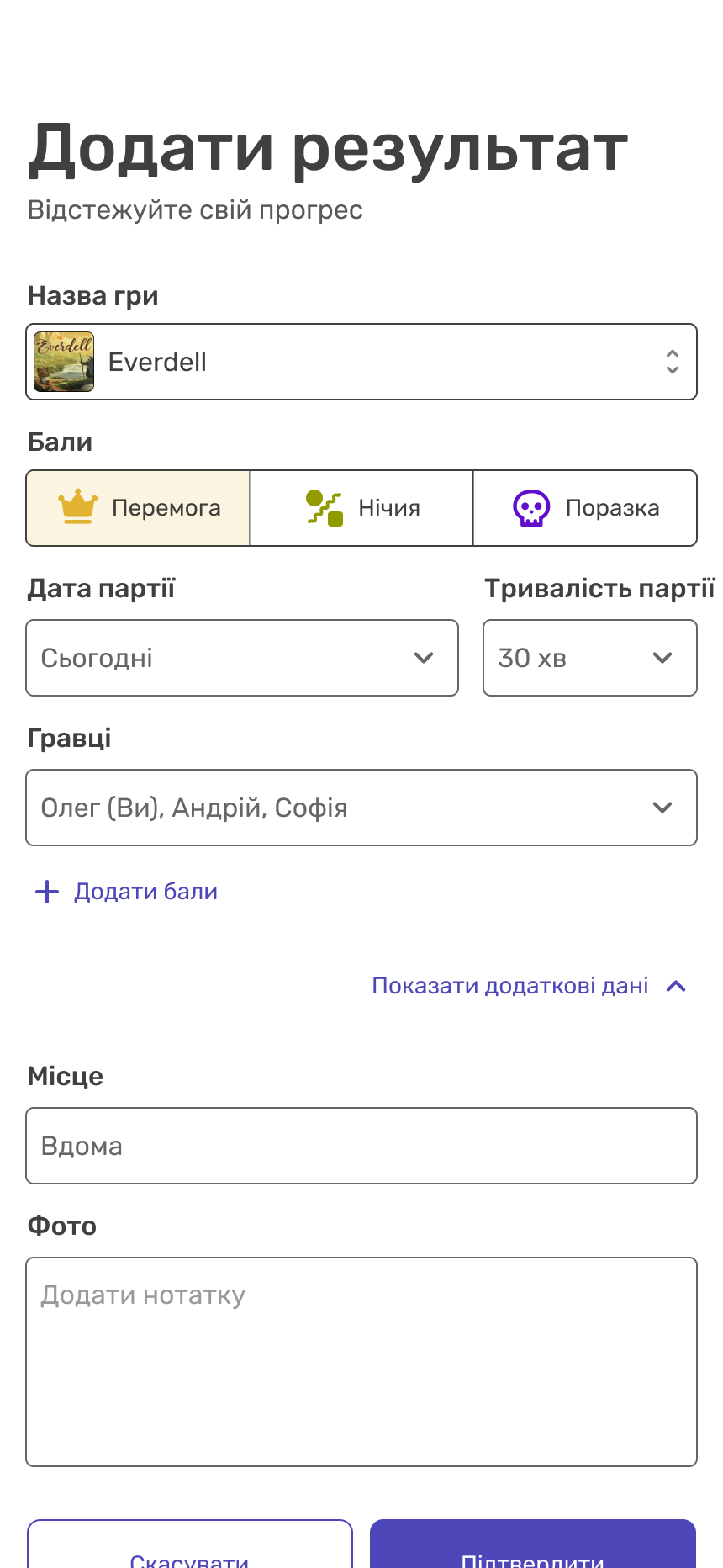This screenshot has width=723, height=1568.
Task: Select the Поразка result option
Action: tap(585, 508)
